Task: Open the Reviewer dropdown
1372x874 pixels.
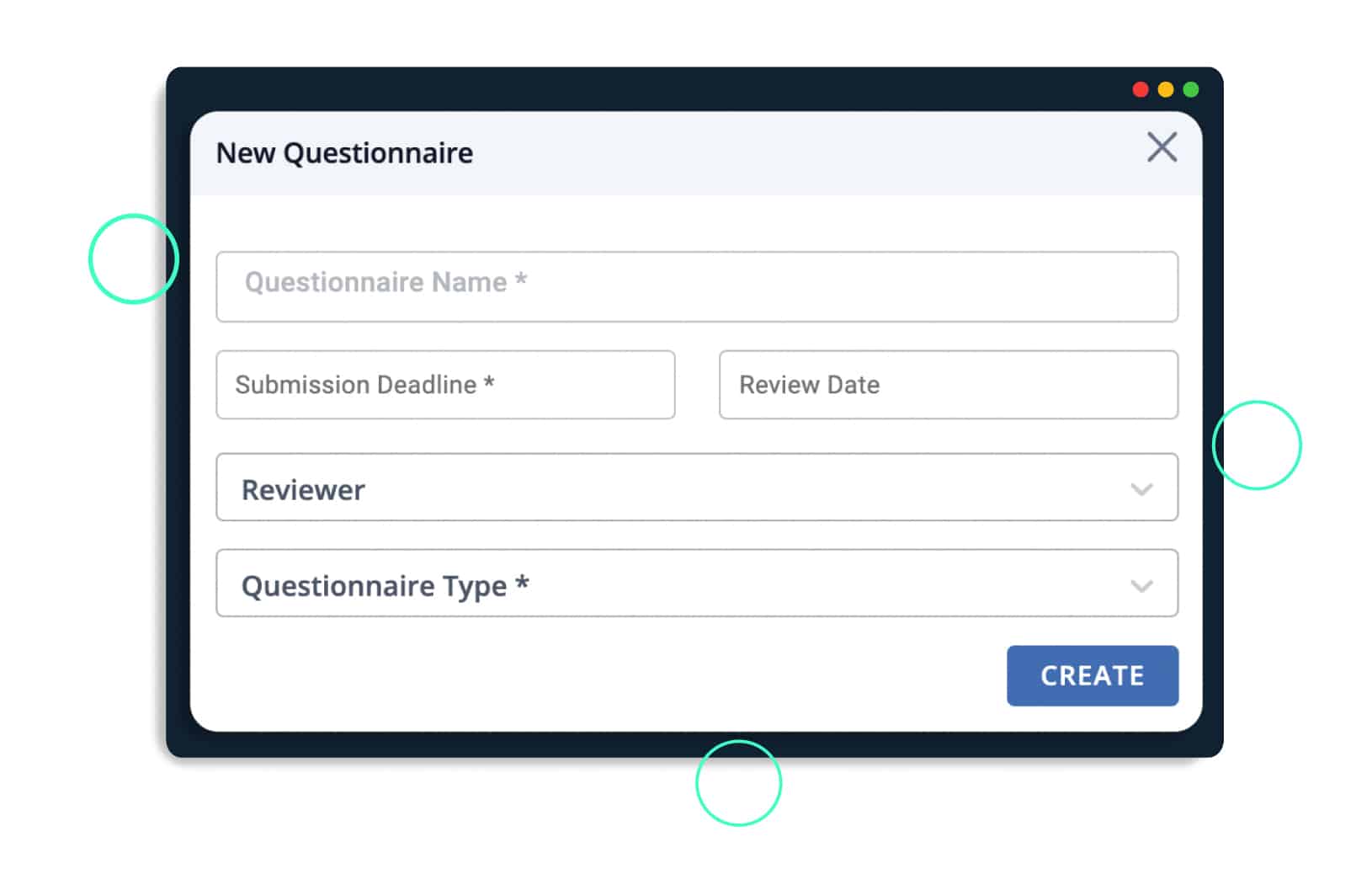Action: pos(697,488)
